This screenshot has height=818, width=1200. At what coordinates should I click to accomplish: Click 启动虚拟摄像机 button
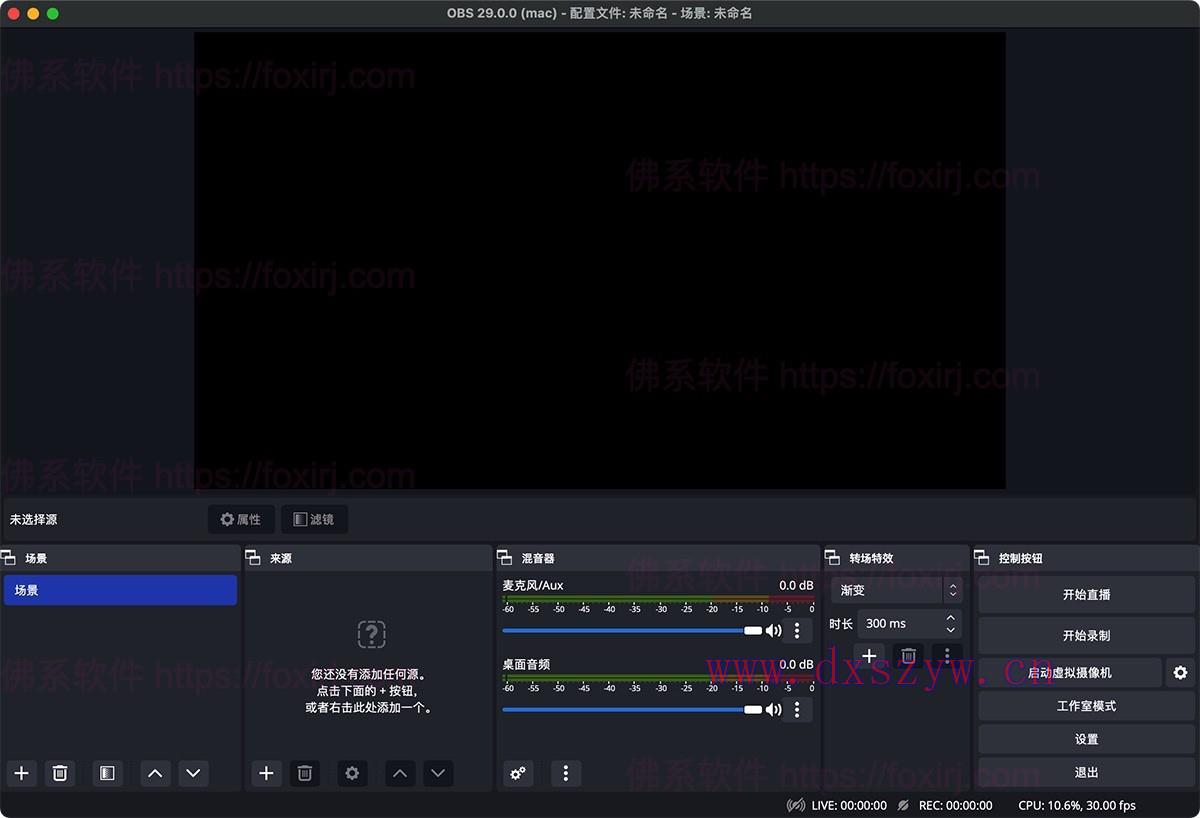coord(1070,673)
